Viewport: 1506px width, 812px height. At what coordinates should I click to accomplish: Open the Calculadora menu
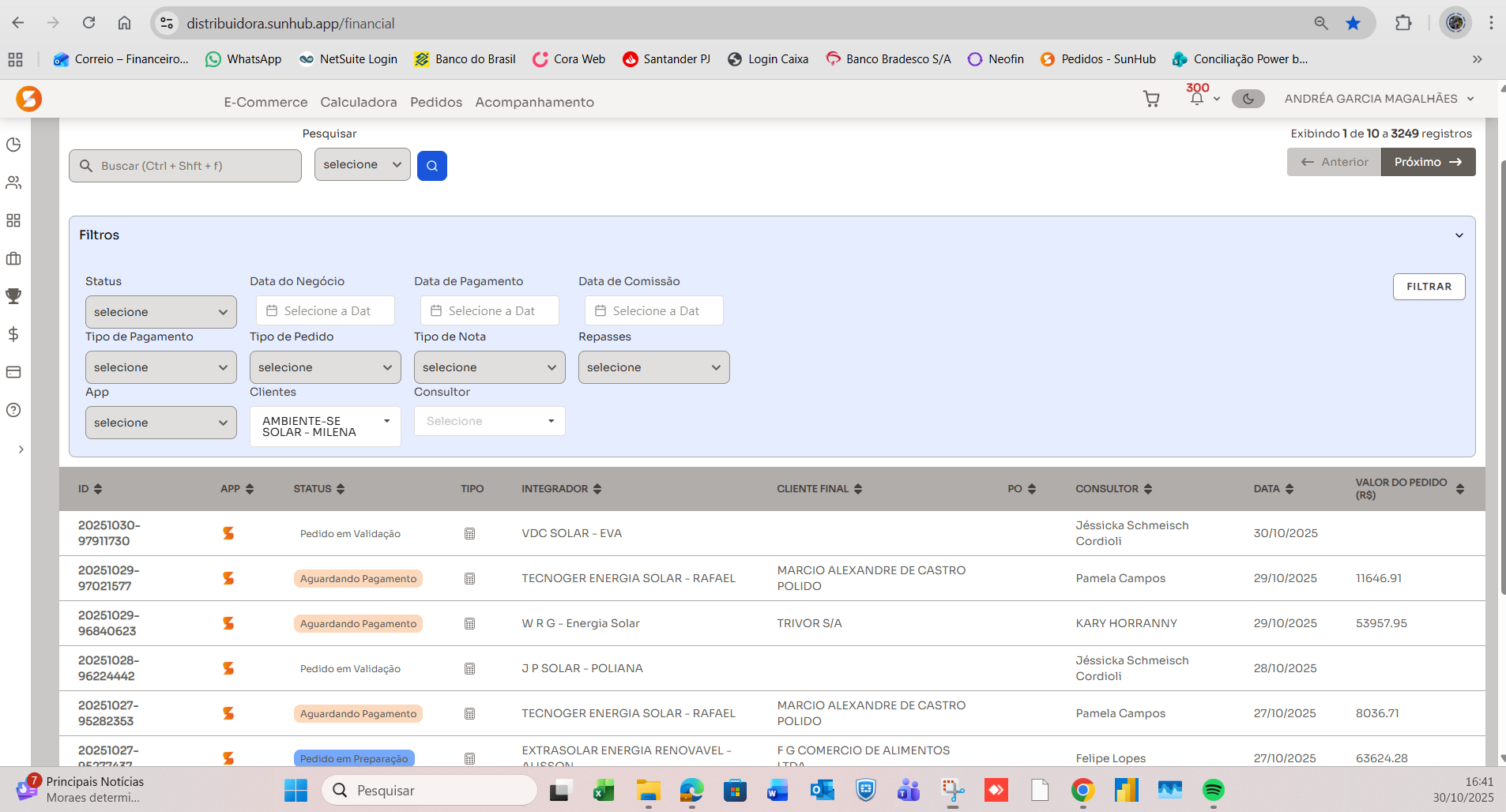(x=358, y=102)
